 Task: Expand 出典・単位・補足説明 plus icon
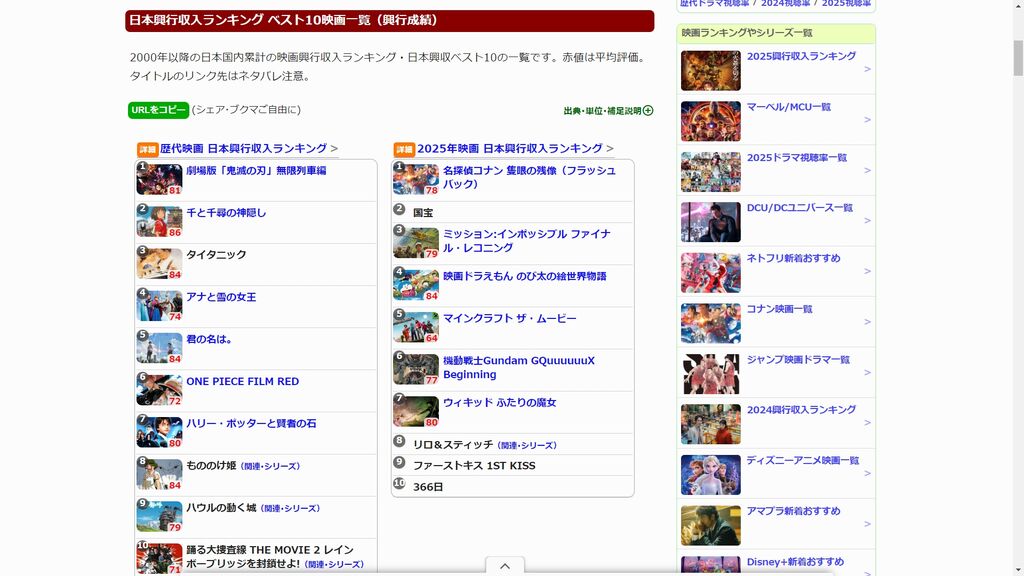coord(648,111)
